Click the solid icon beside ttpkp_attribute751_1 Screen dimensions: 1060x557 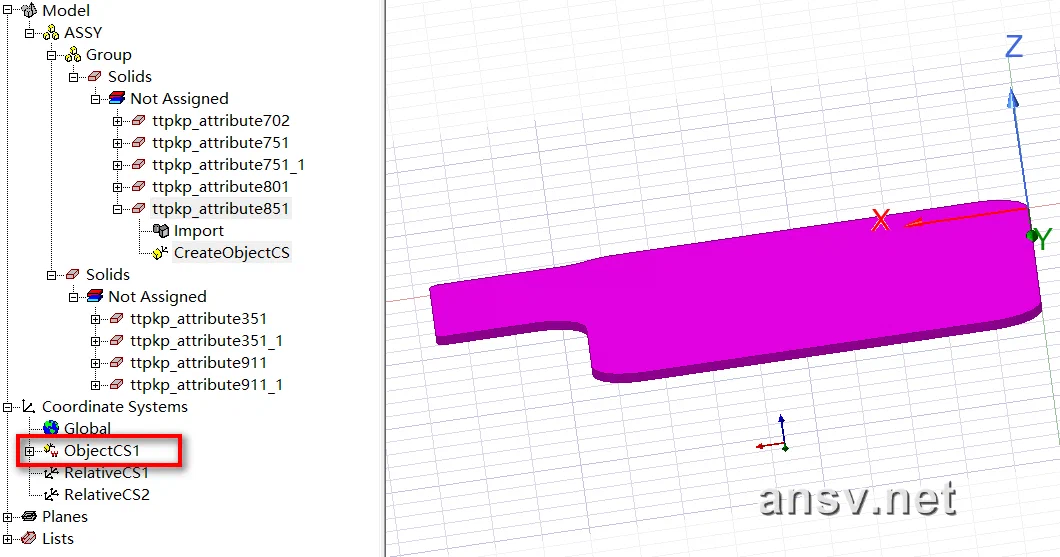pos(139,164)
